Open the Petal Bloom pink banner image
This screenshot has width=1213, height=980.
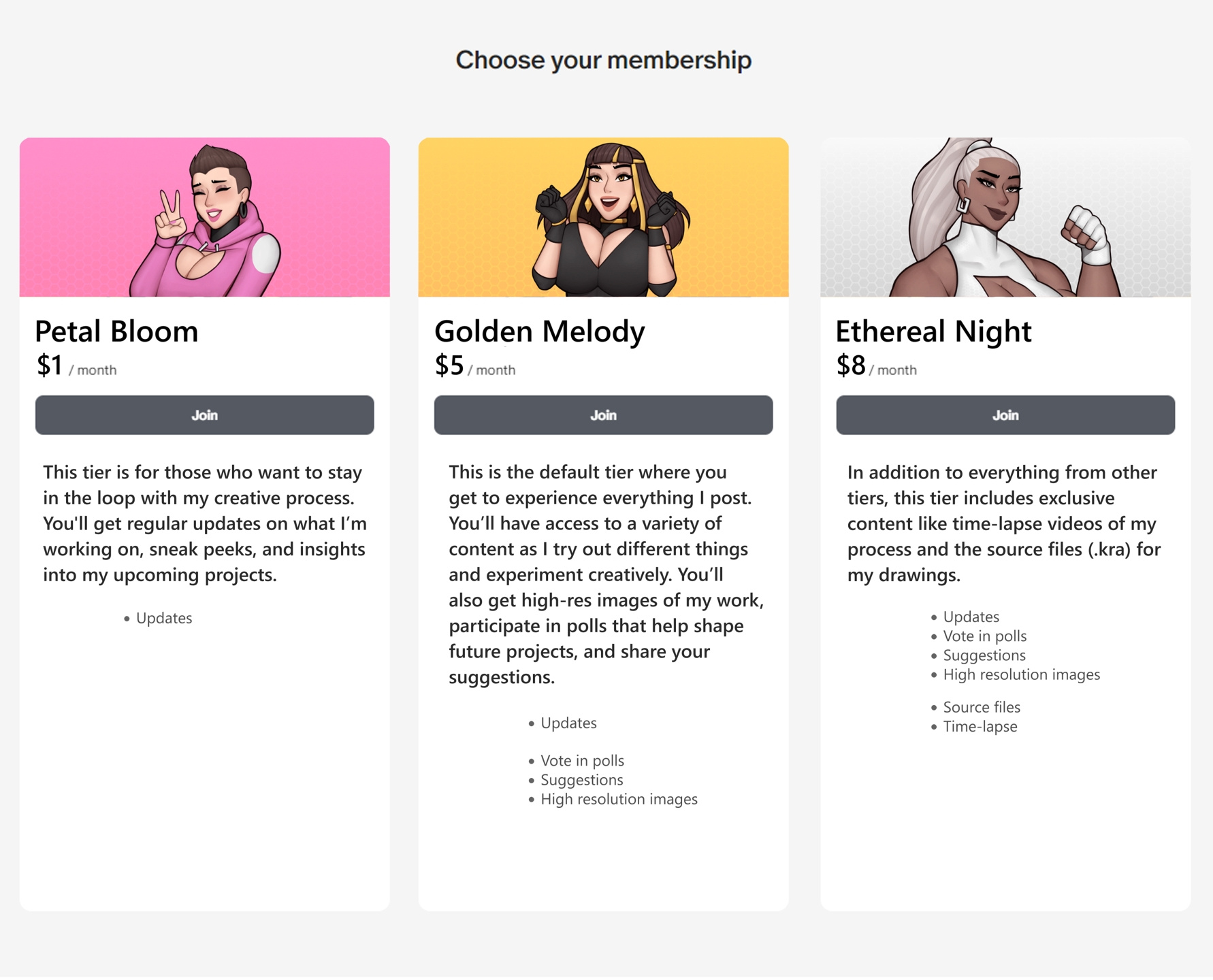[204, 217]
